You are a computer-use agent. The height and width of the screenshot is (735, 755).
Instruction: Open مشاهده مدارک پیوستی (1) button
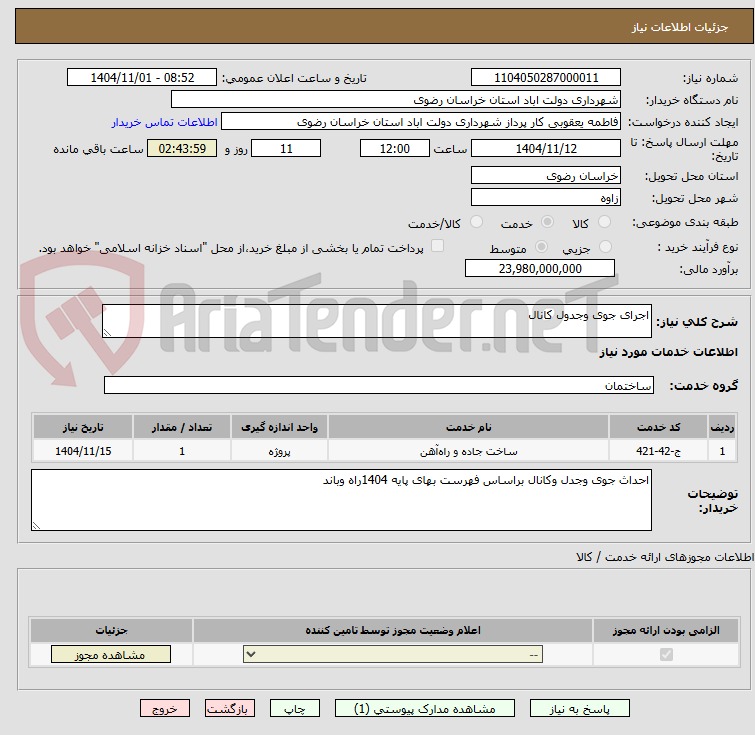point(425,709)
